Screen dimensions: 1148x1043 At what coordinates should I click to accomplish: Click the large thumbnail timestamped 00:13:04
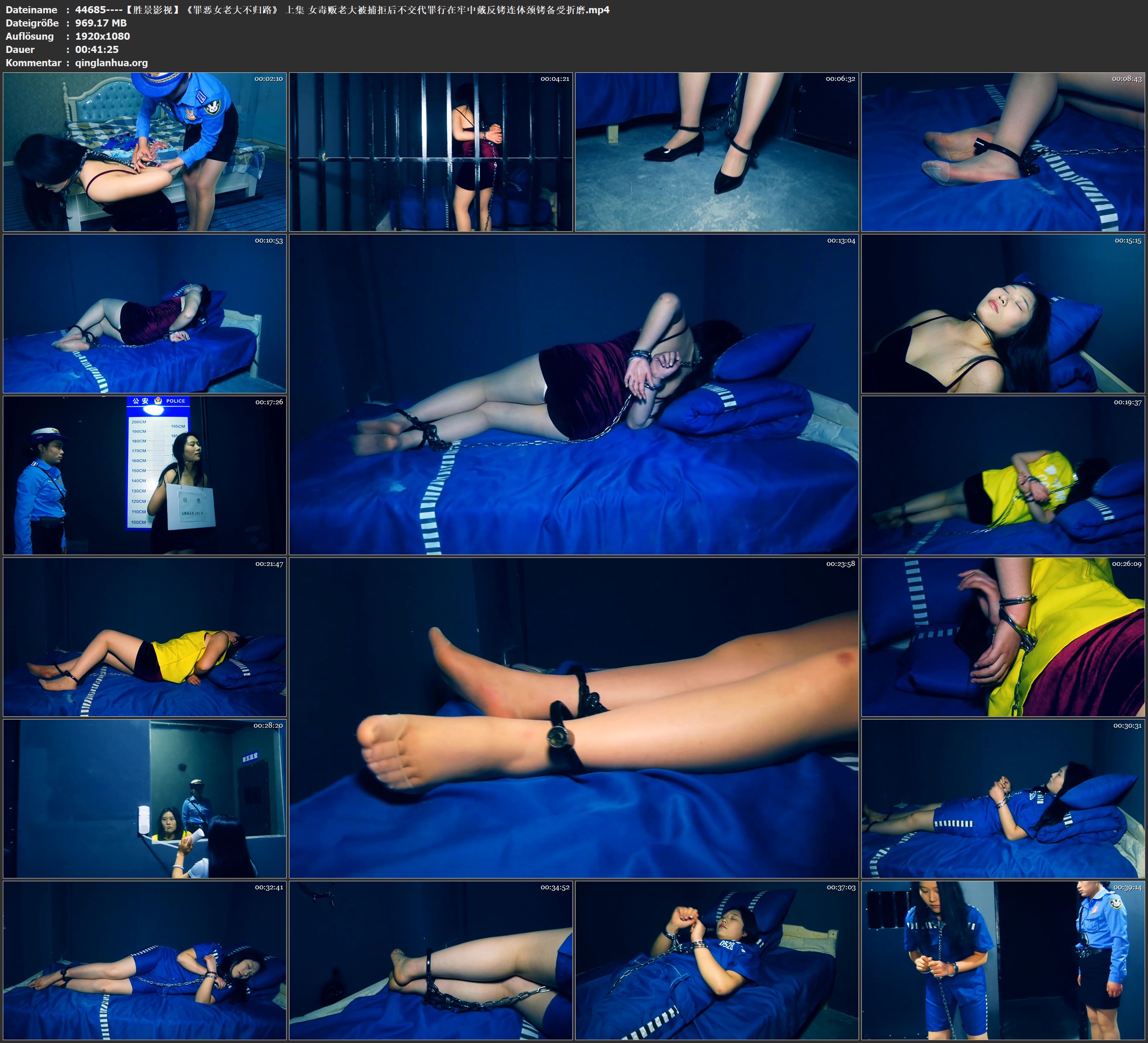tap(573, 394)
